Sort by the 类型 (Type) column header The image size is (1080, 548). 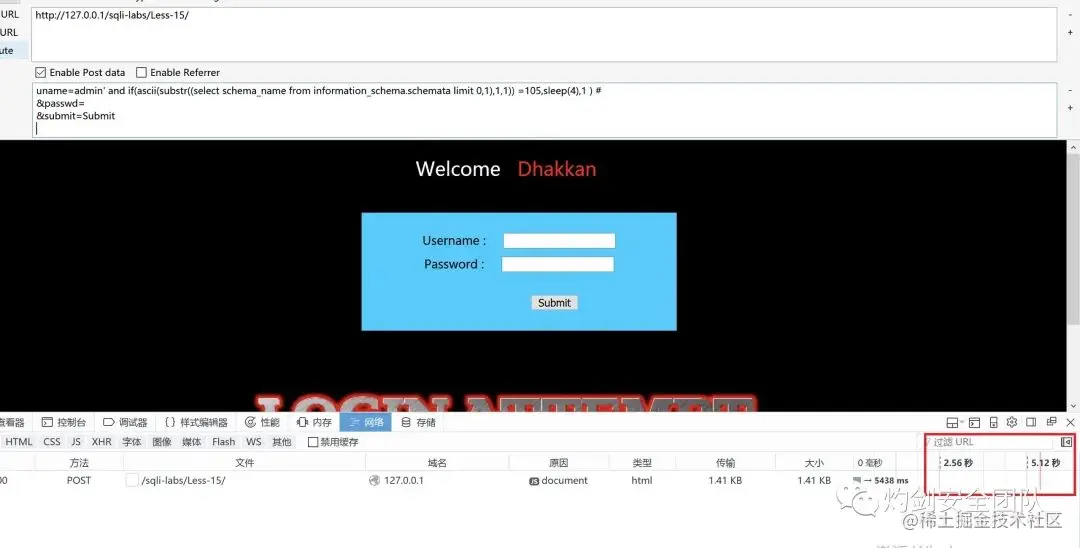(642, 463)
